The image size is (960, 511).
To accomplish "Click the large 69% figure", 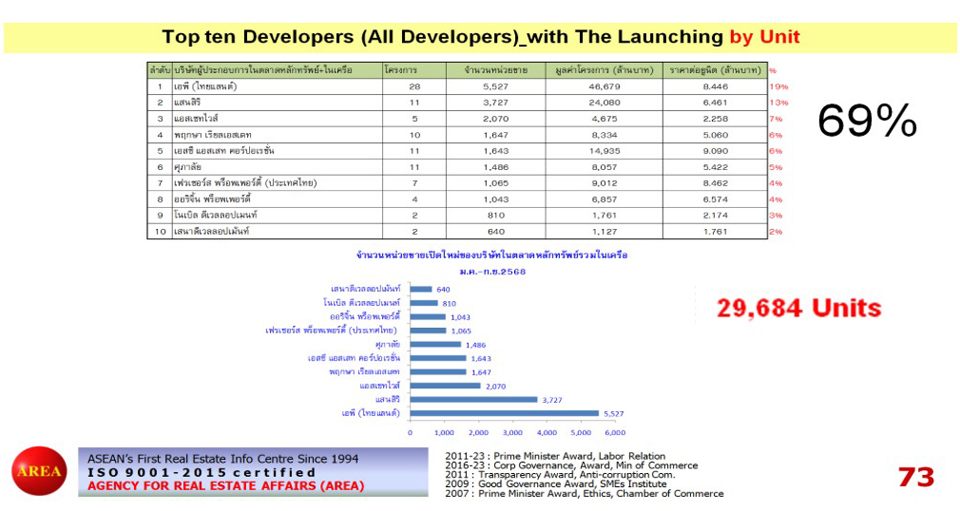I will point(866,121).
